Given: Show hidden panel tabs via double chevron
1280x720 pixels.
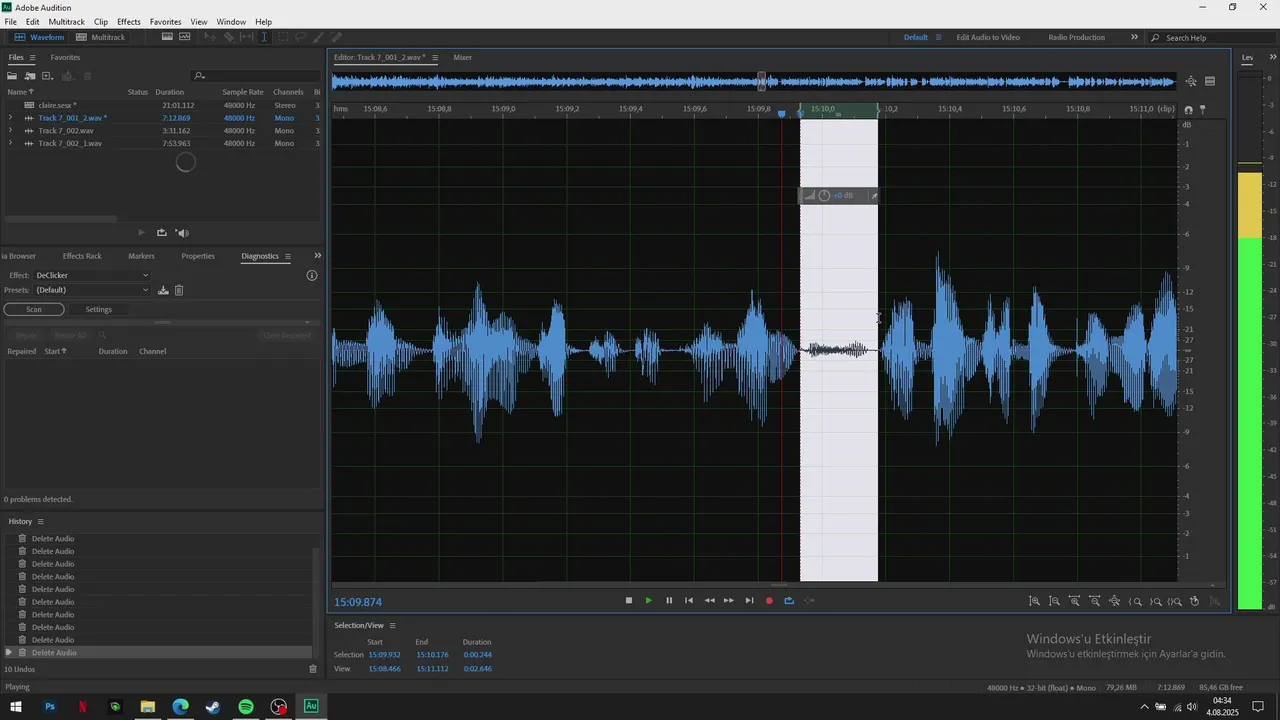Looking at the screenshot, I should point(318,256).
